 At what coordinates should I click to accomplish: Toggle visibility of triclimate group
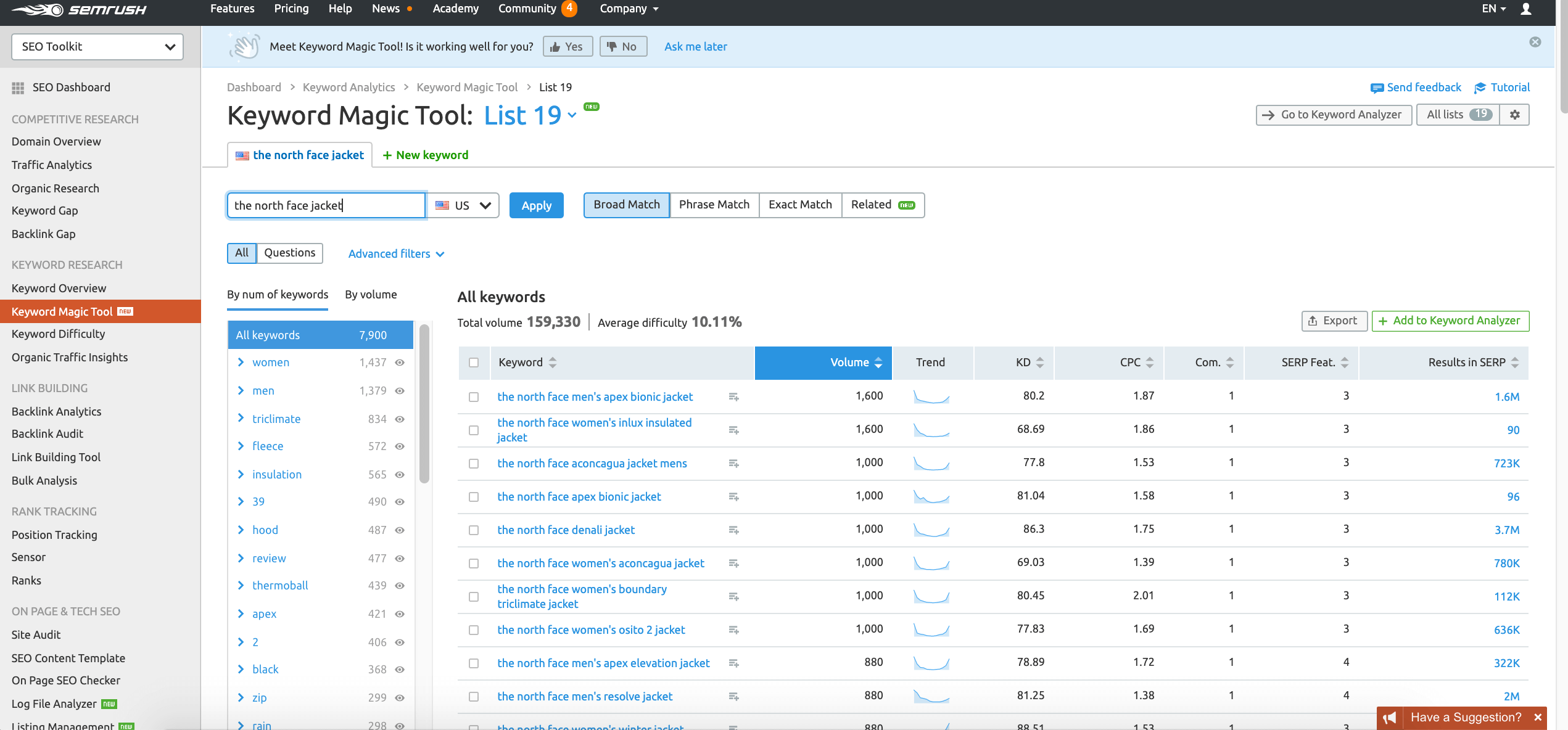pos(400,419)
